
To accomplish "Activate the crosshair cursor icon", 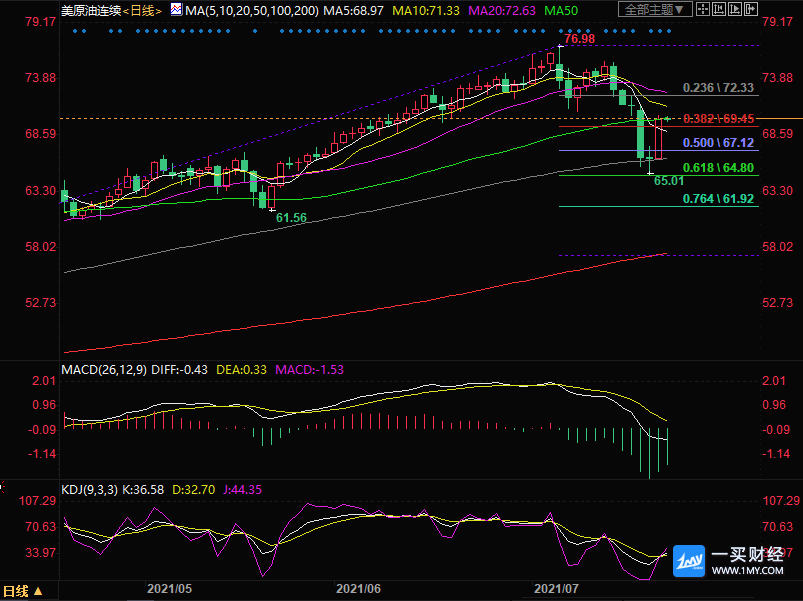I will (703, 9).
